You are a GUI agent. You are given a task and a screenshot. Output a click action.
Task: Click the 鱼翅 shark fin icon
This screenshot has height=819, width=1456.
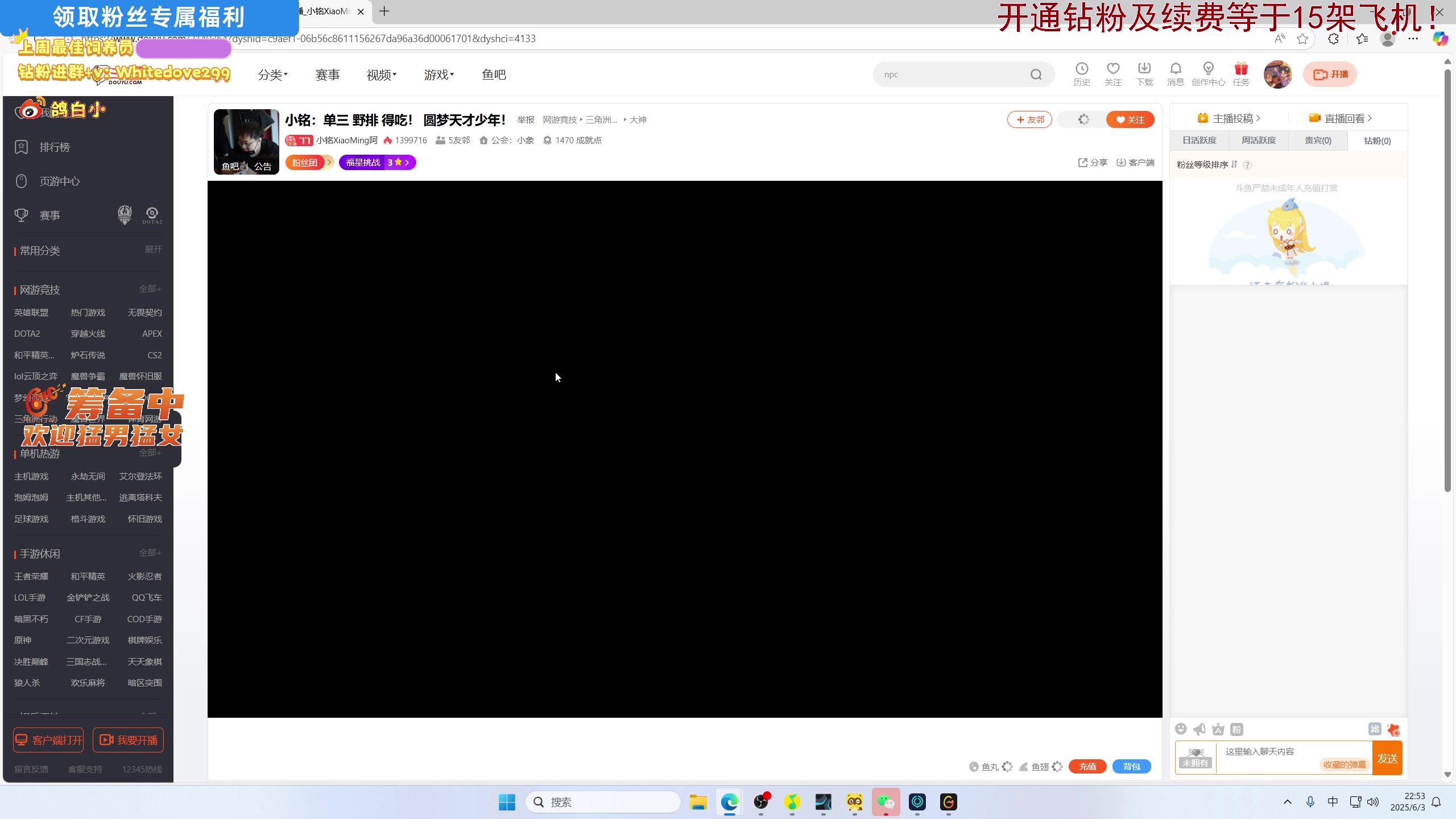[1024, 767]
